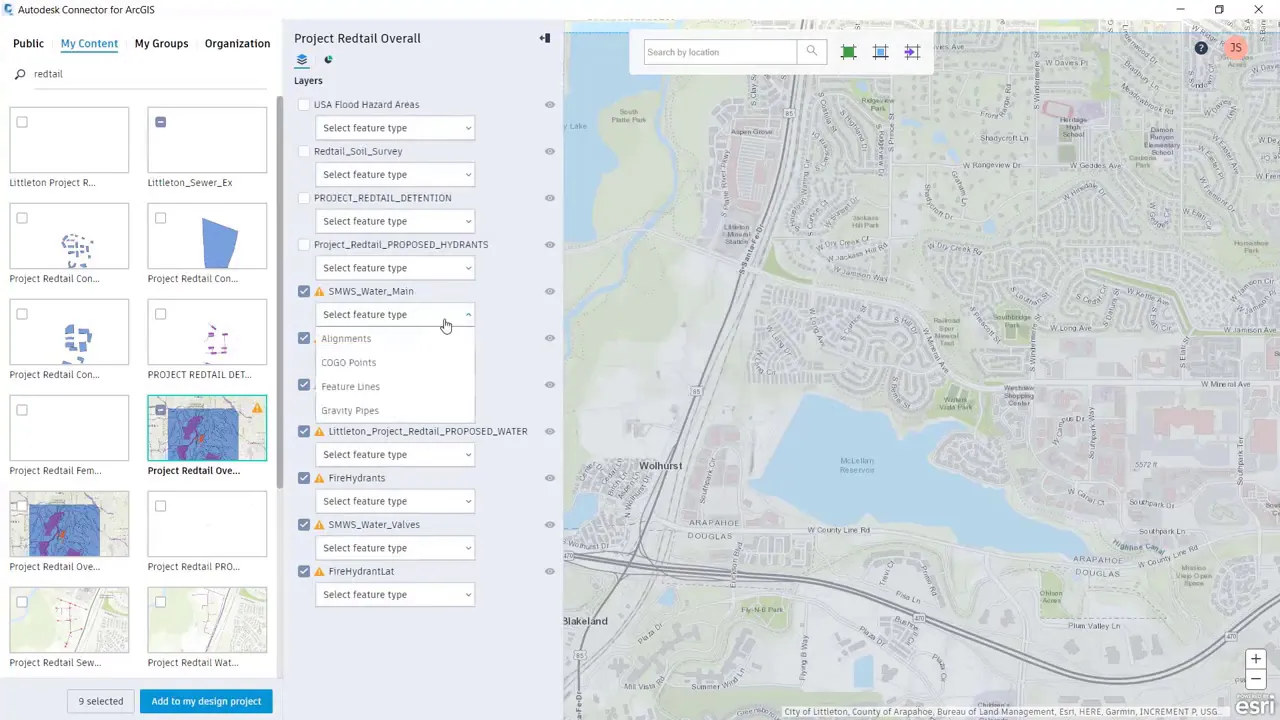Click the redtail content search field
The image size is (1280, 720).
[150, 74]
